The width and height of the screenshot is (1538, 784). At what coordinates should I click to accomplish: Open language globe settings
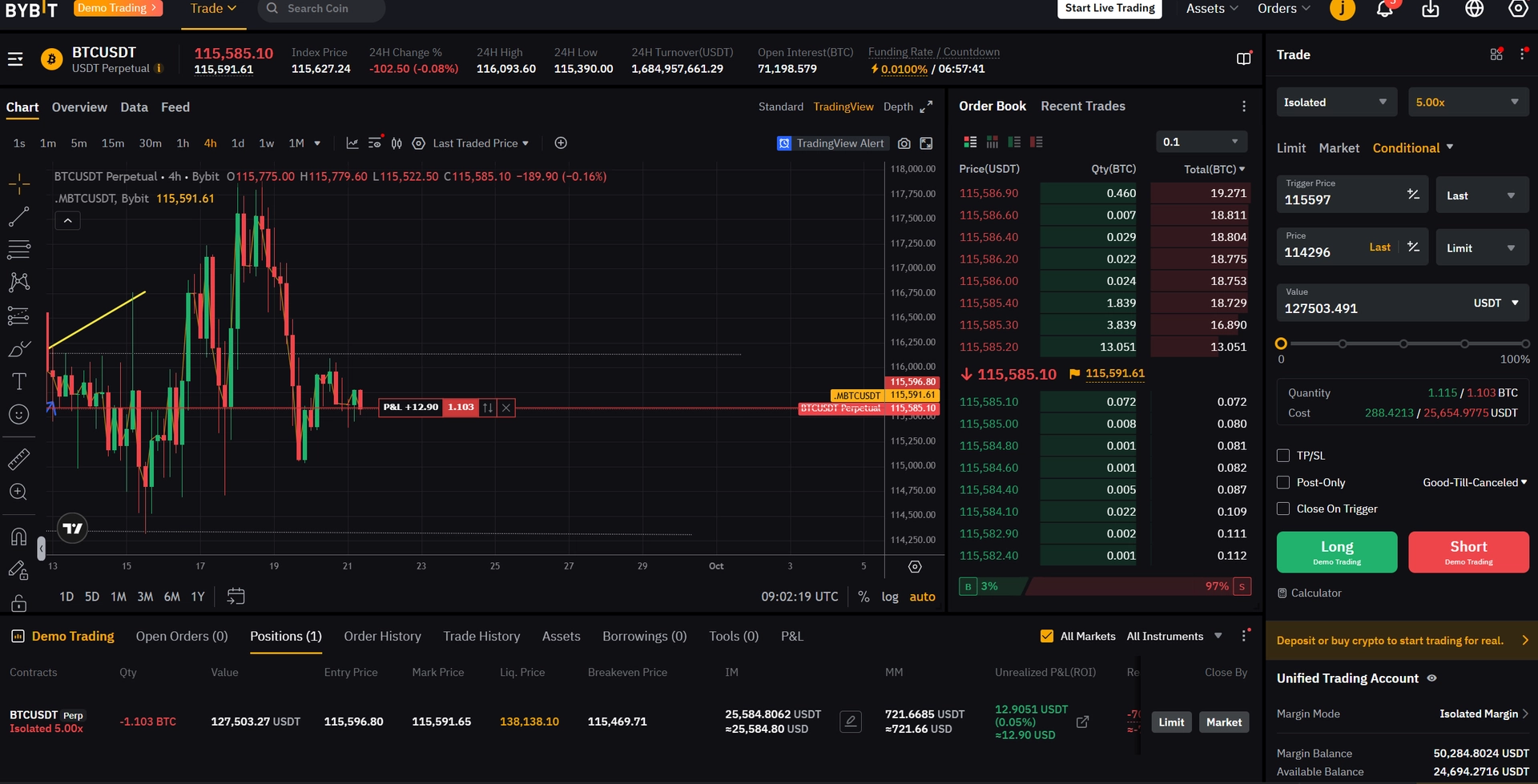tap(1474, 9)
